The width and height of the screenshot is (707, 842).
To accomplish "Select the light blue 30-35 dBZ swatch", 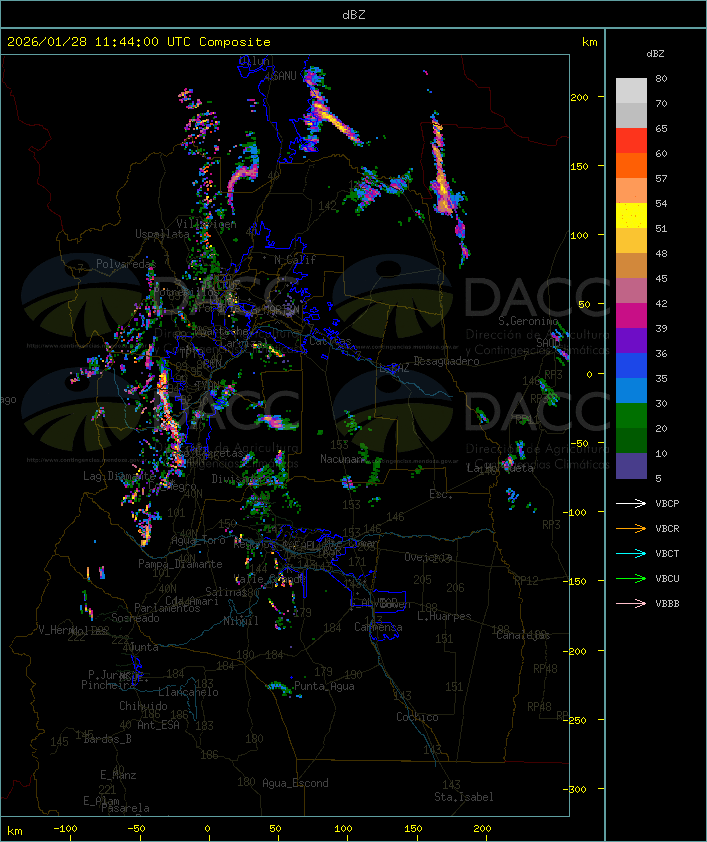I will point(631,391).
